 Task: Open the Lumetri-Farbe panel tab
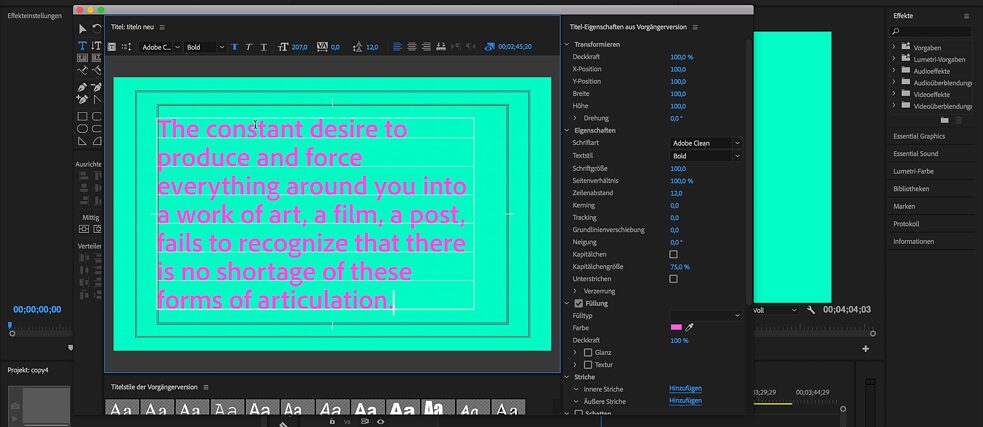(x=912, y=171)
